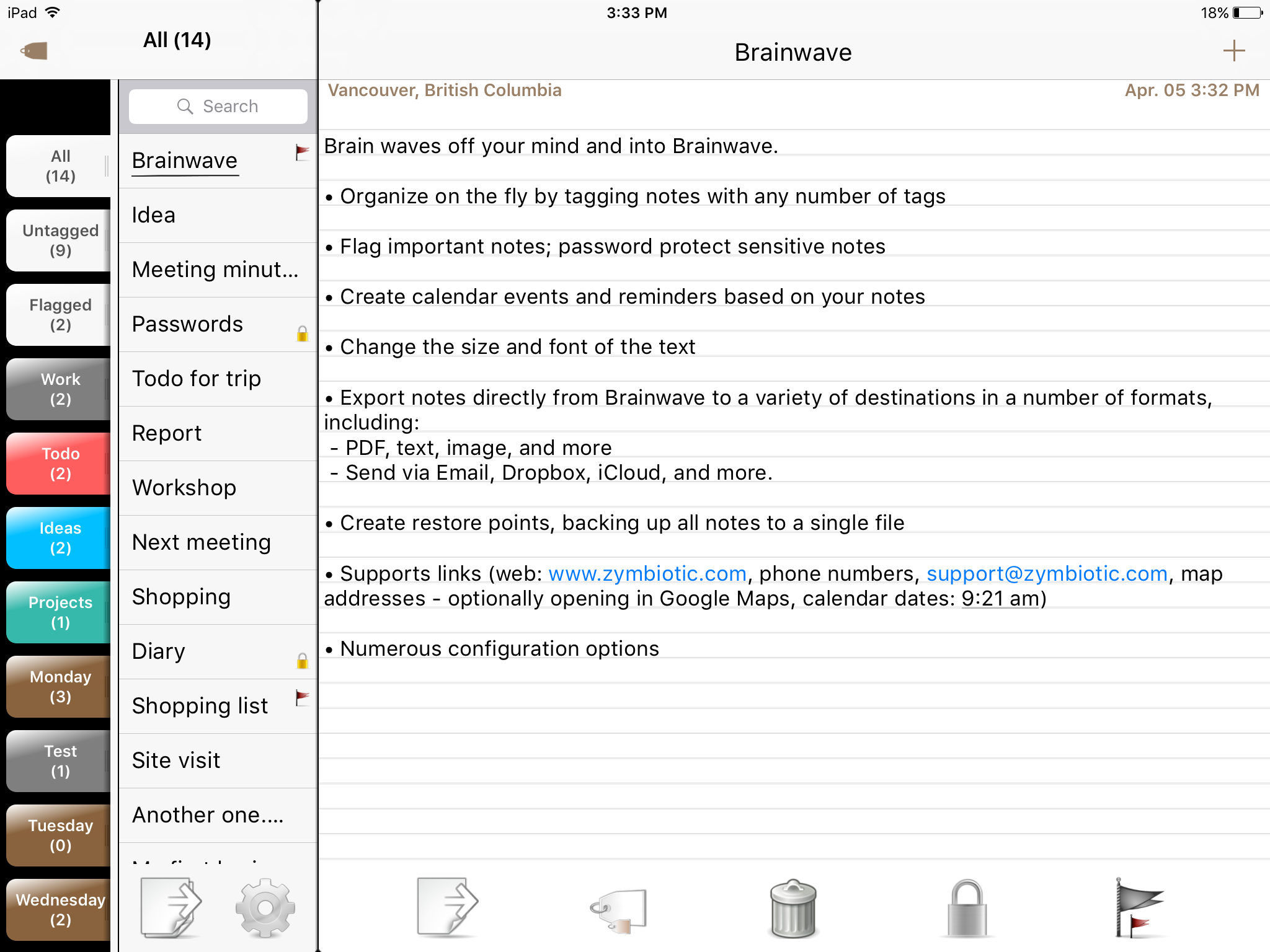This screenshot has width=1270, height=952.
Task: Show the Projects teal tag notes
Action: point(60,612)
